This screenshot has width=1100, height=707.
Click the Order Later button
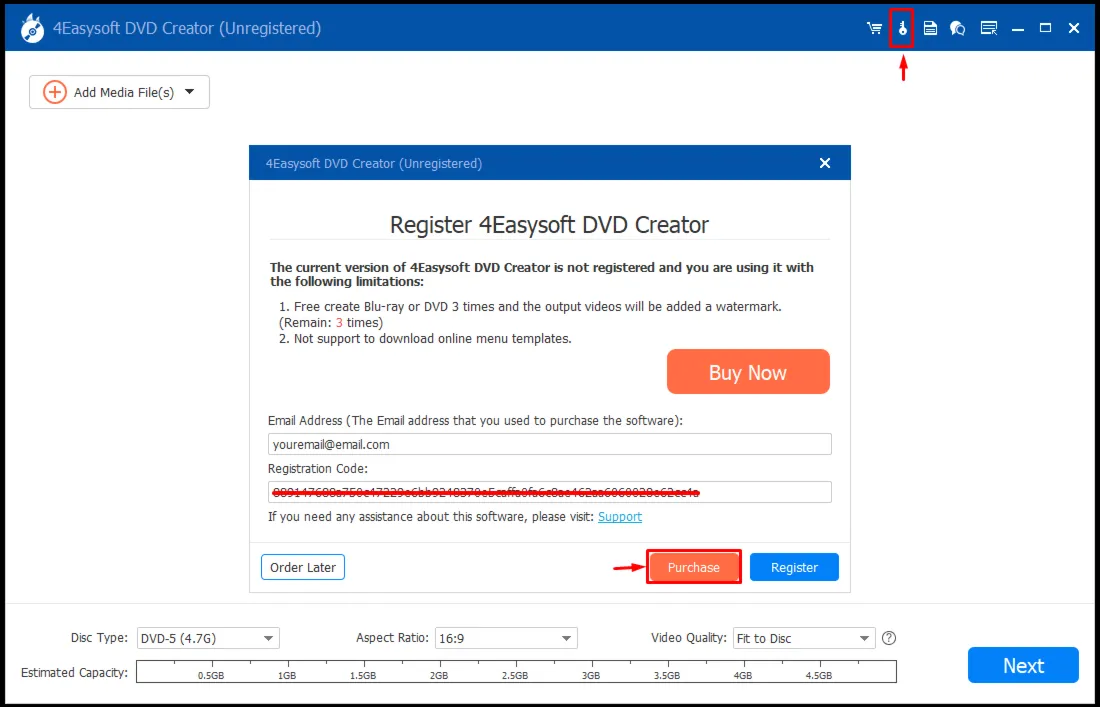coord(303,567)
